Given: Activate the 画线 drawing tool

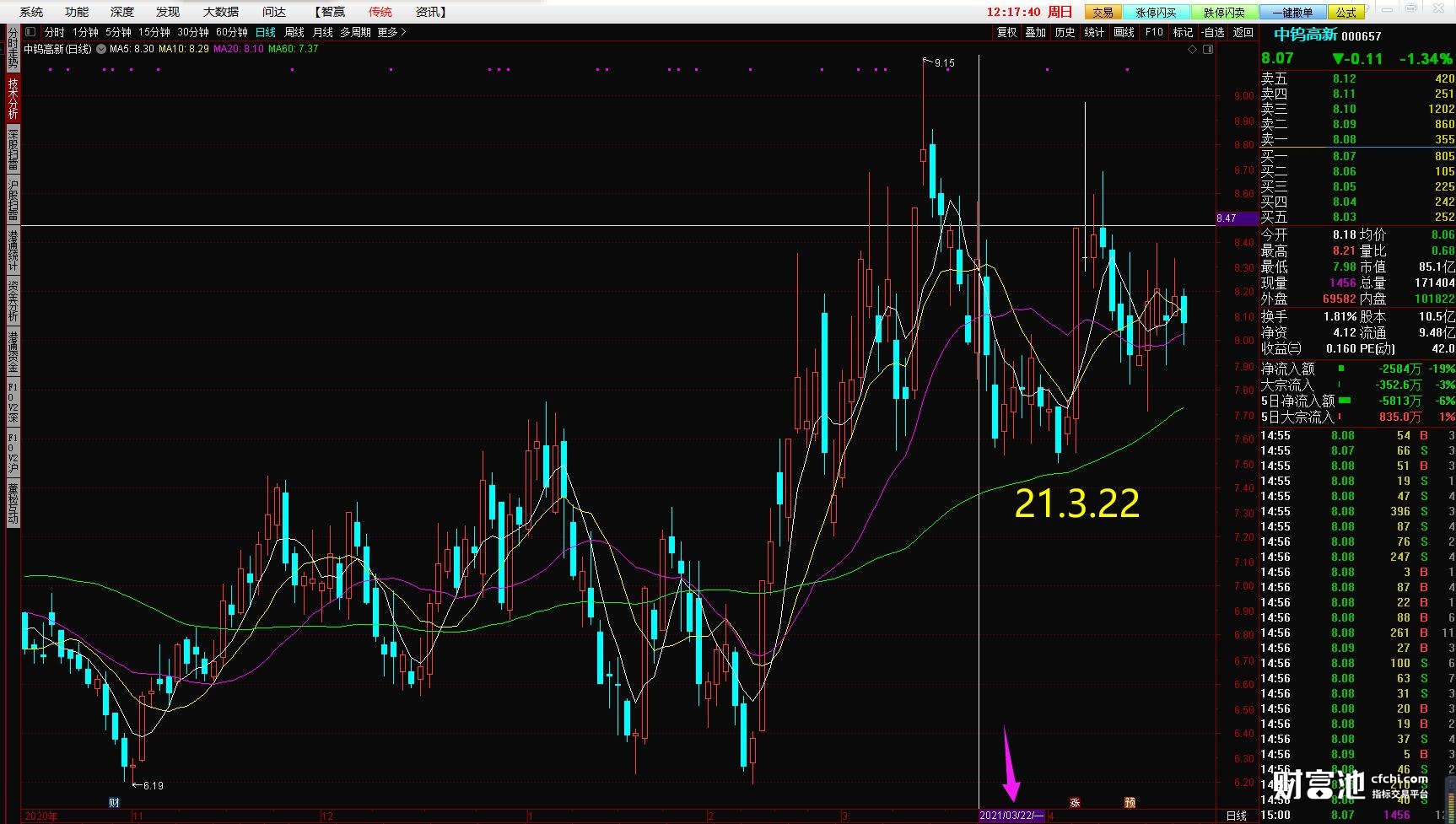Looking at the screenshot, I should (x=1124, y=32).
